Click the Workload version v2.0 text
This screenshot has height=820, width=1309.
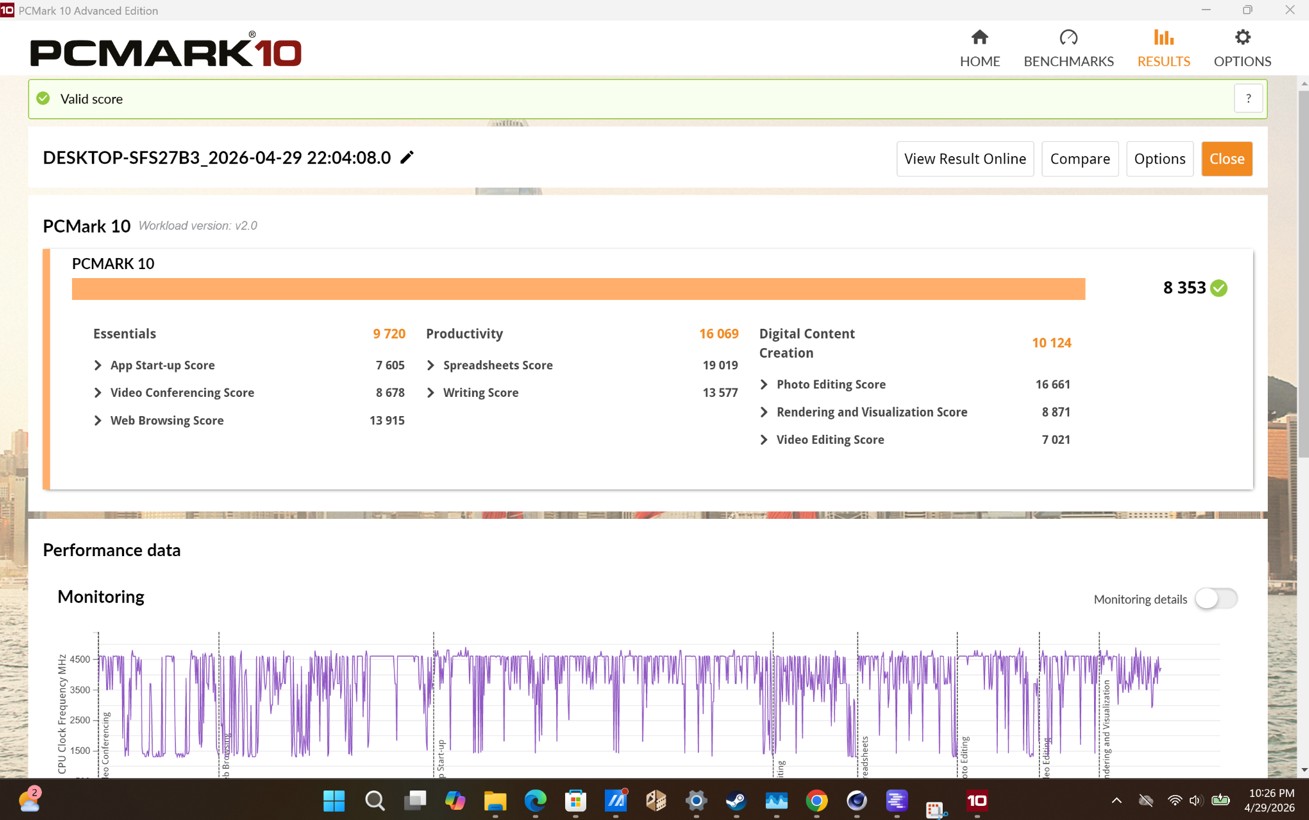198,226
